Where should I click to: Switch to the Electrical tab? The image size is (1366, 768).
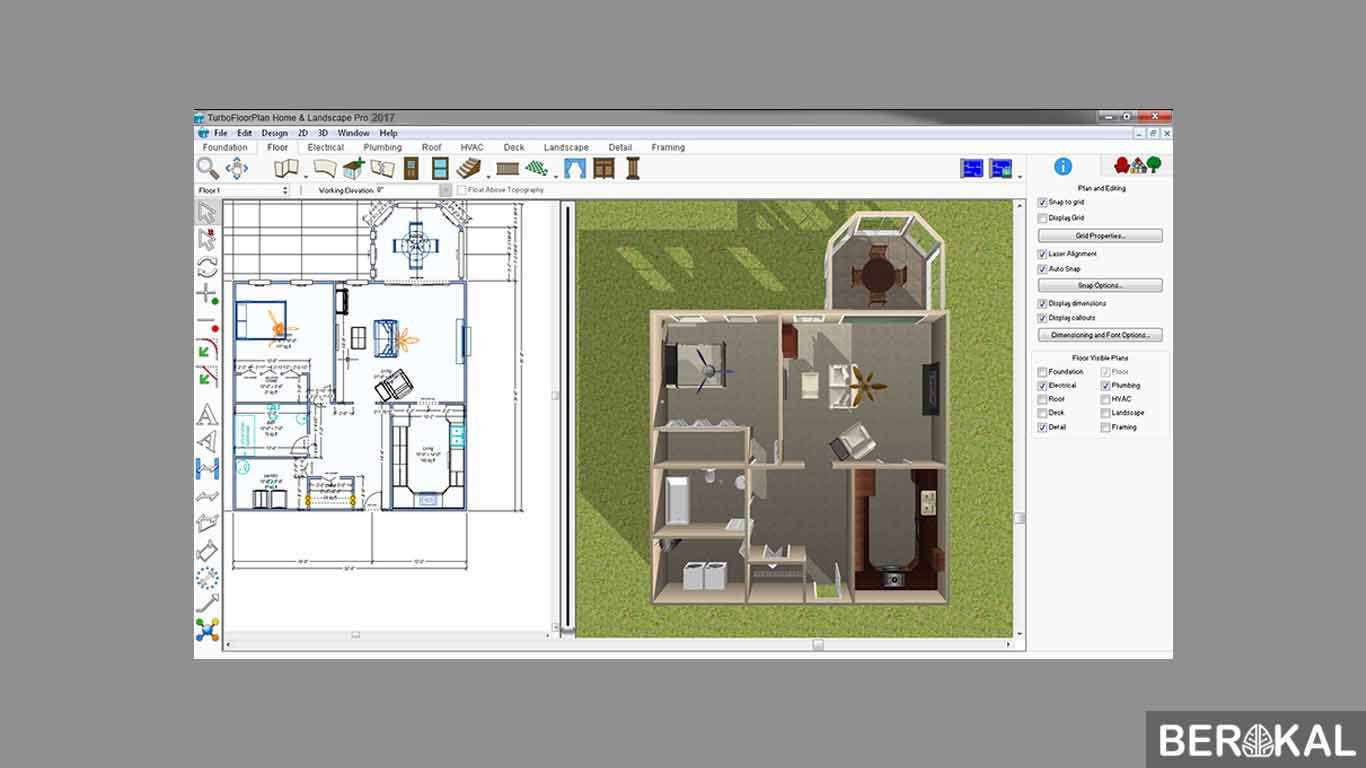[326, 147]
